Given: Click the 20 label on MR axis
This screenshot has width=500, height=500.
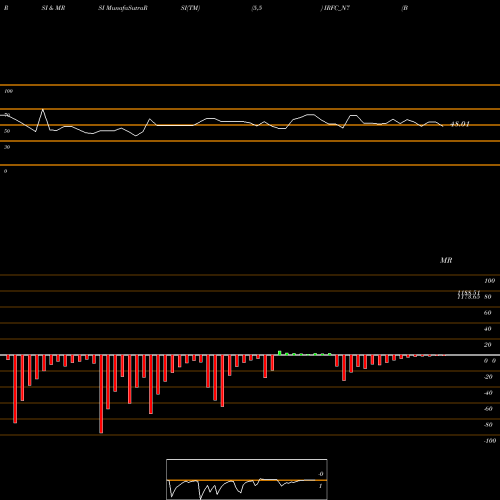Looking at the screenshot, I should pyautogui.click(x=487, y=345).
